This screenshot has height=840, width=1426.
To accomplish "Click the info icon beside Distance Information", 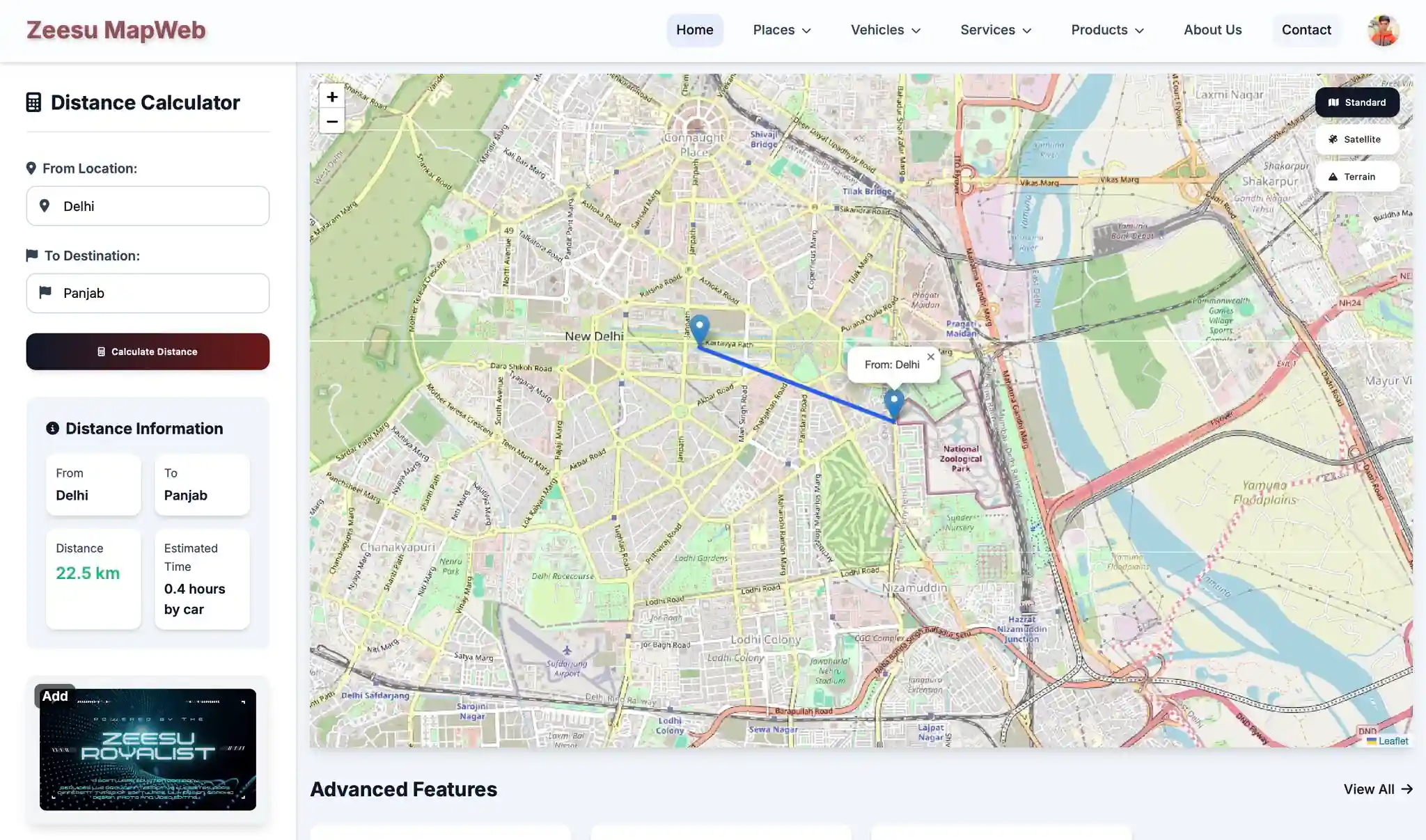I will (x=52, y=428).
